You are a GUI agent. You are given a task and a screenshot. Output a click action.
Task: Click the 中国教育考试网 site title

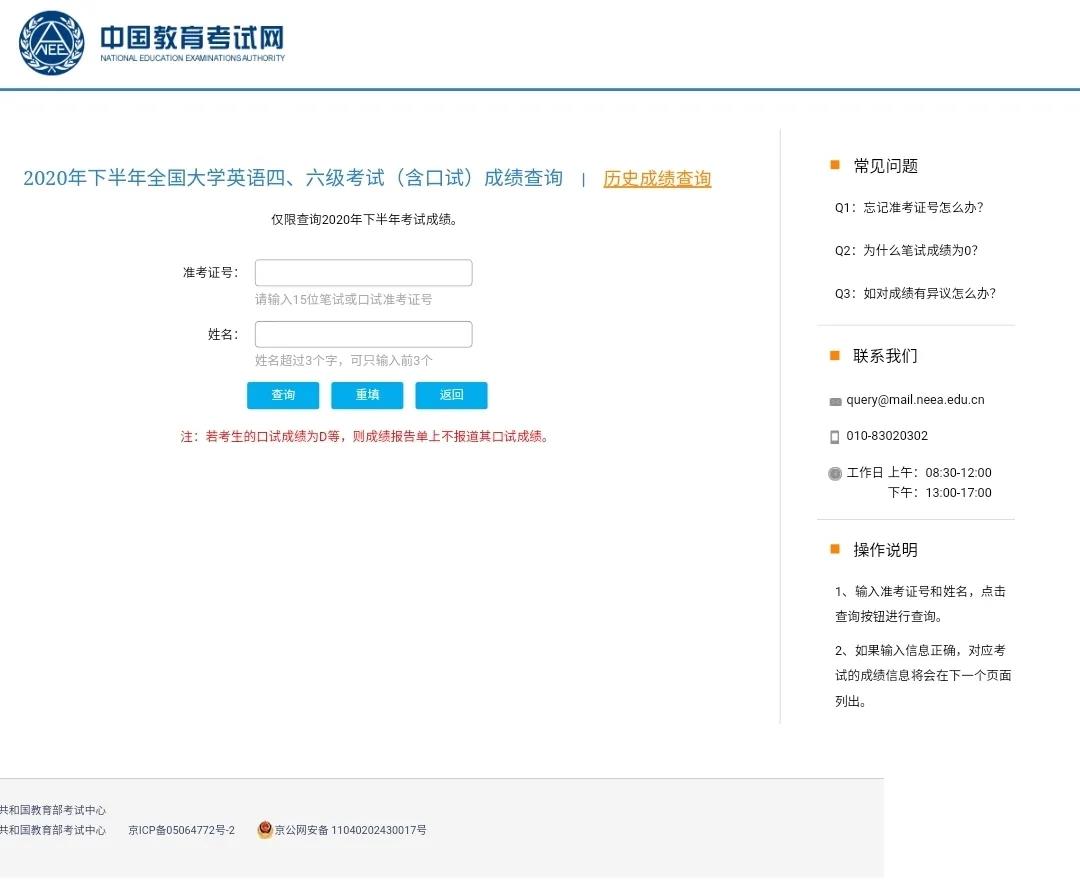tap(192, 38)
